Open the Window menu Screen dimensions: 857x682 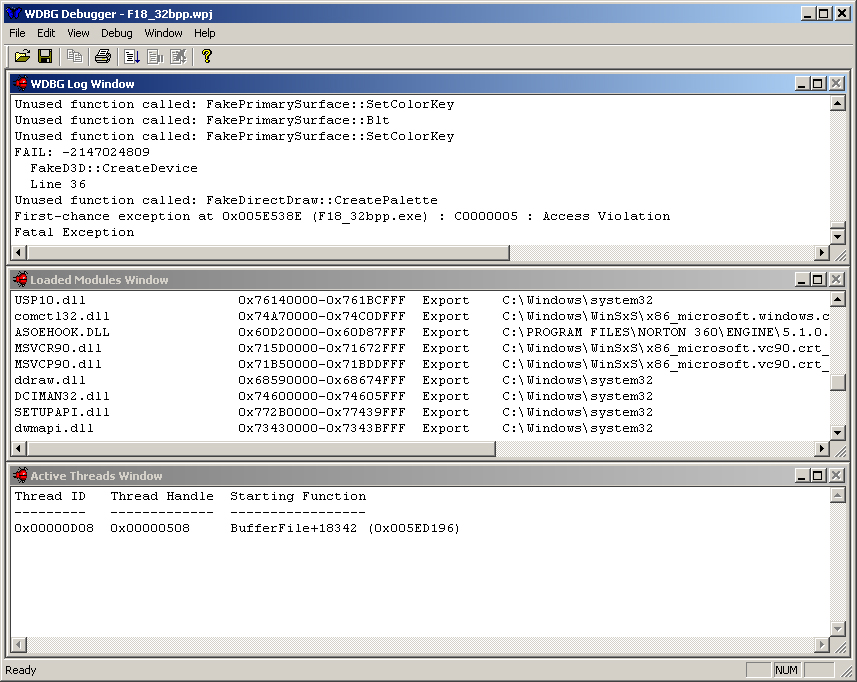click(x=163, y=33)
